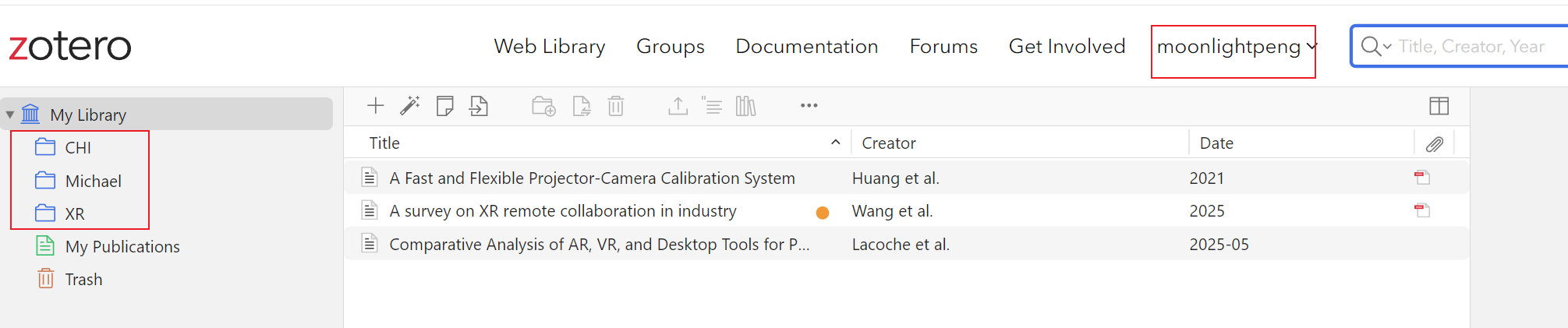Click the document icon of Projector-Camera Calibration row
The width and height of the screenshot is (1568, 328).
pyautogui.click(x=370, y=178)
